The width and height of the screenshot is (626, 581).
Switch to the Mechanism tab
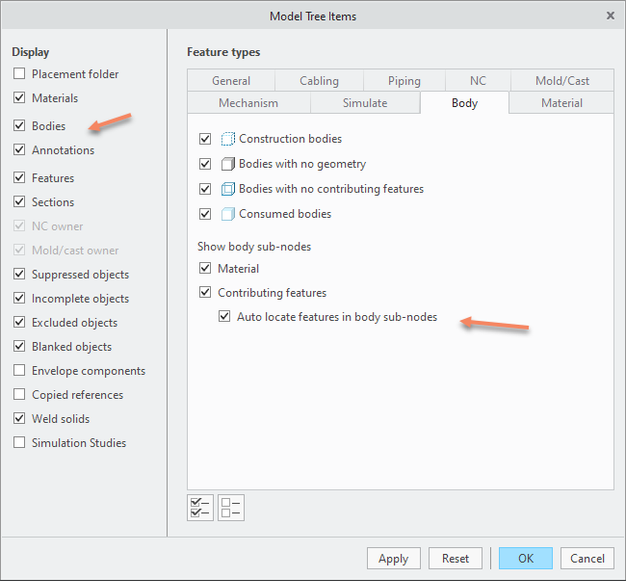point(248,103)
